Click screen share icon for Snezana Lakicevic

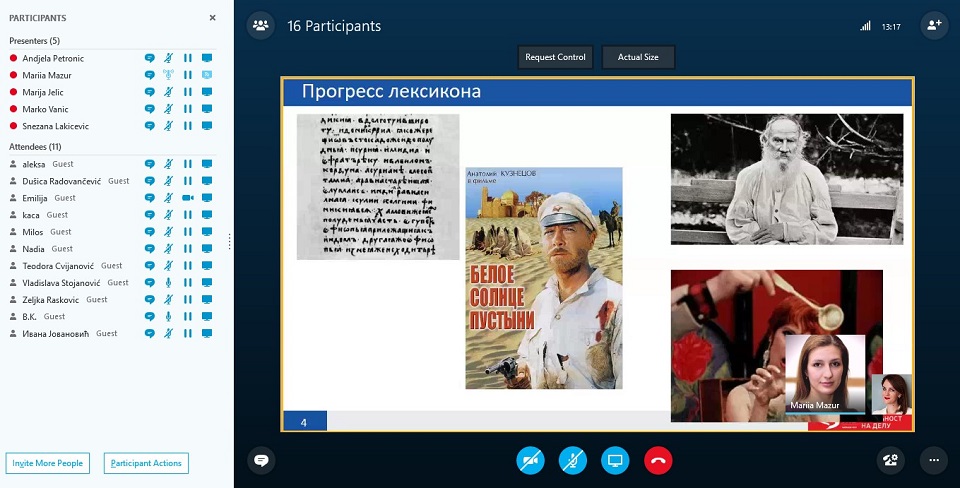point(207,126)
